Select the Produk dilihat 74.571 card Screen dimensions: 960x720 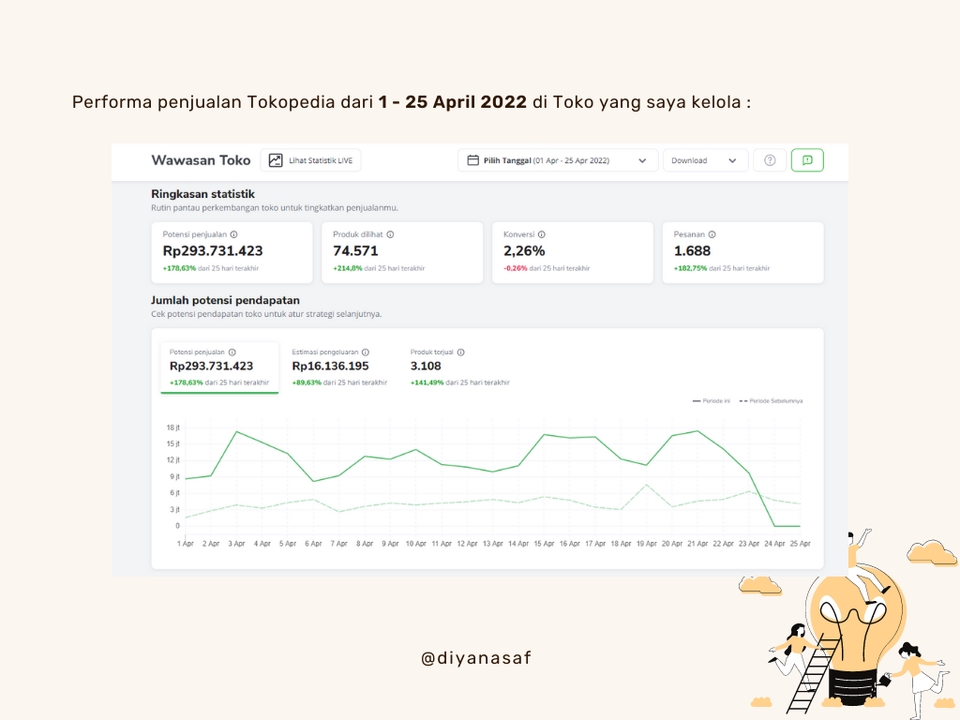(402, 252)
